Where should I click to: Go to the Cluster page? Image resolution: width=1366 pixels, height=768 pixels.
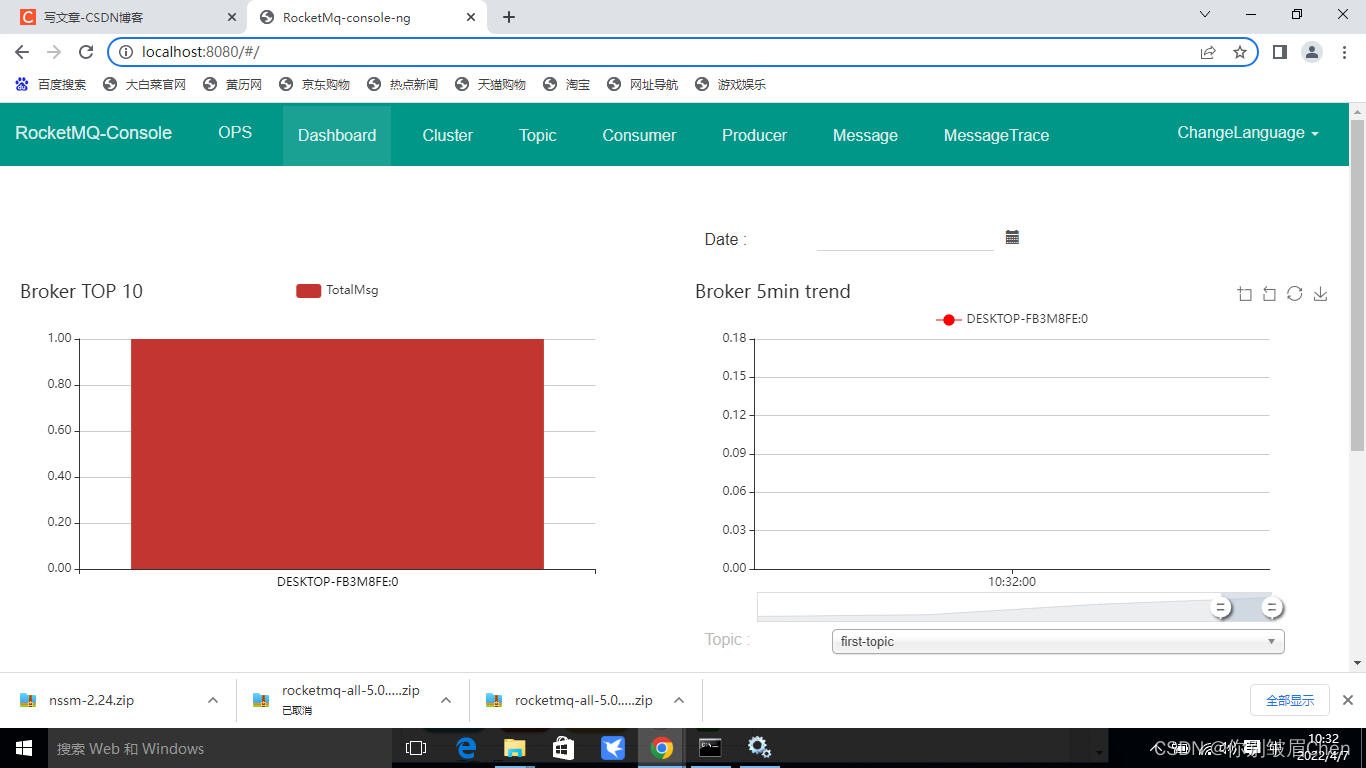pyautogui.click(x=448, y=135)
